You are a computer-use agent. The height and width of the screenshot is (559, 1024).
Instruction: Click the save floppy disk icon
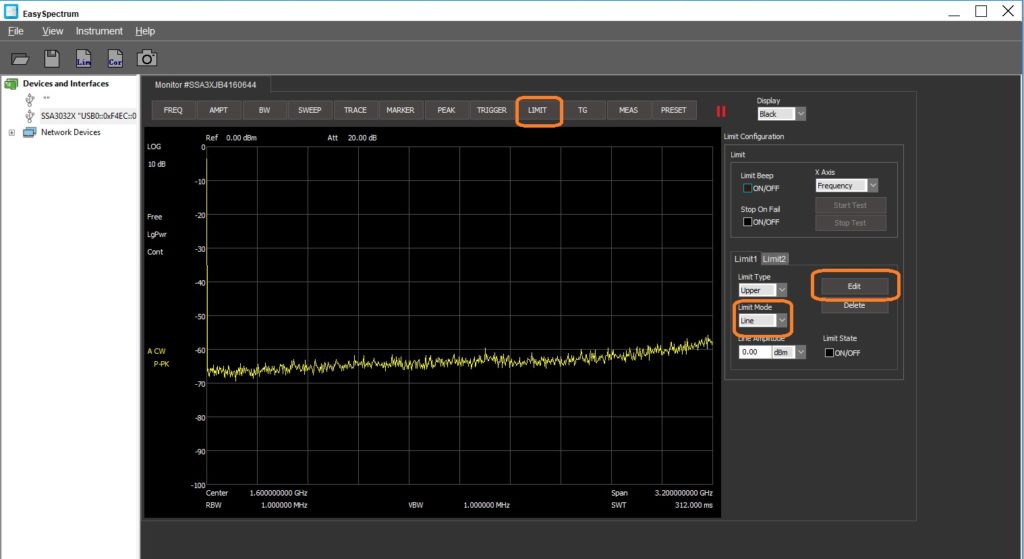coord(53,59)
